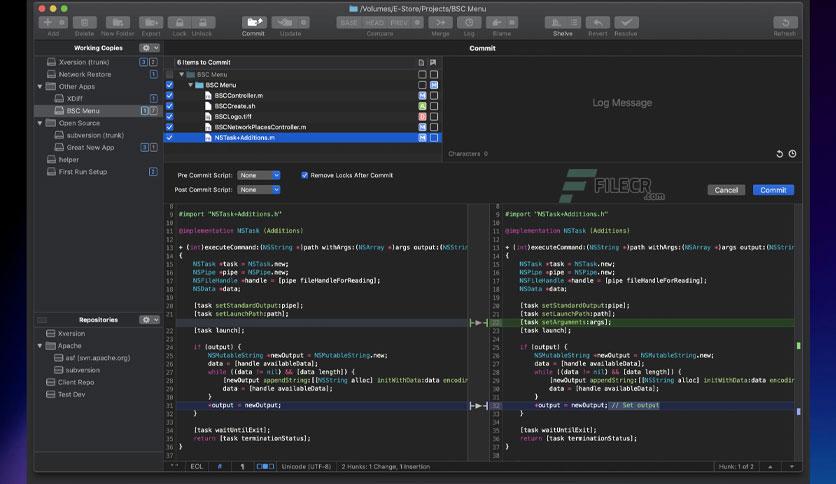Click the file column header icon
Screen dimensions: 836x484
click(421, 62)
